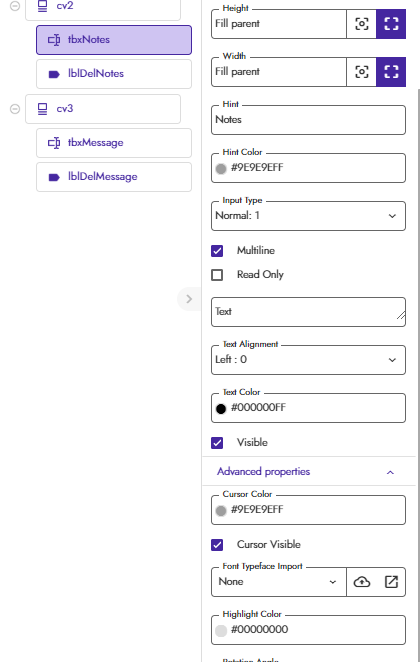Select the tbxNotes tree item
Viewport: 420px width, 662px height.
pos(114,40)
